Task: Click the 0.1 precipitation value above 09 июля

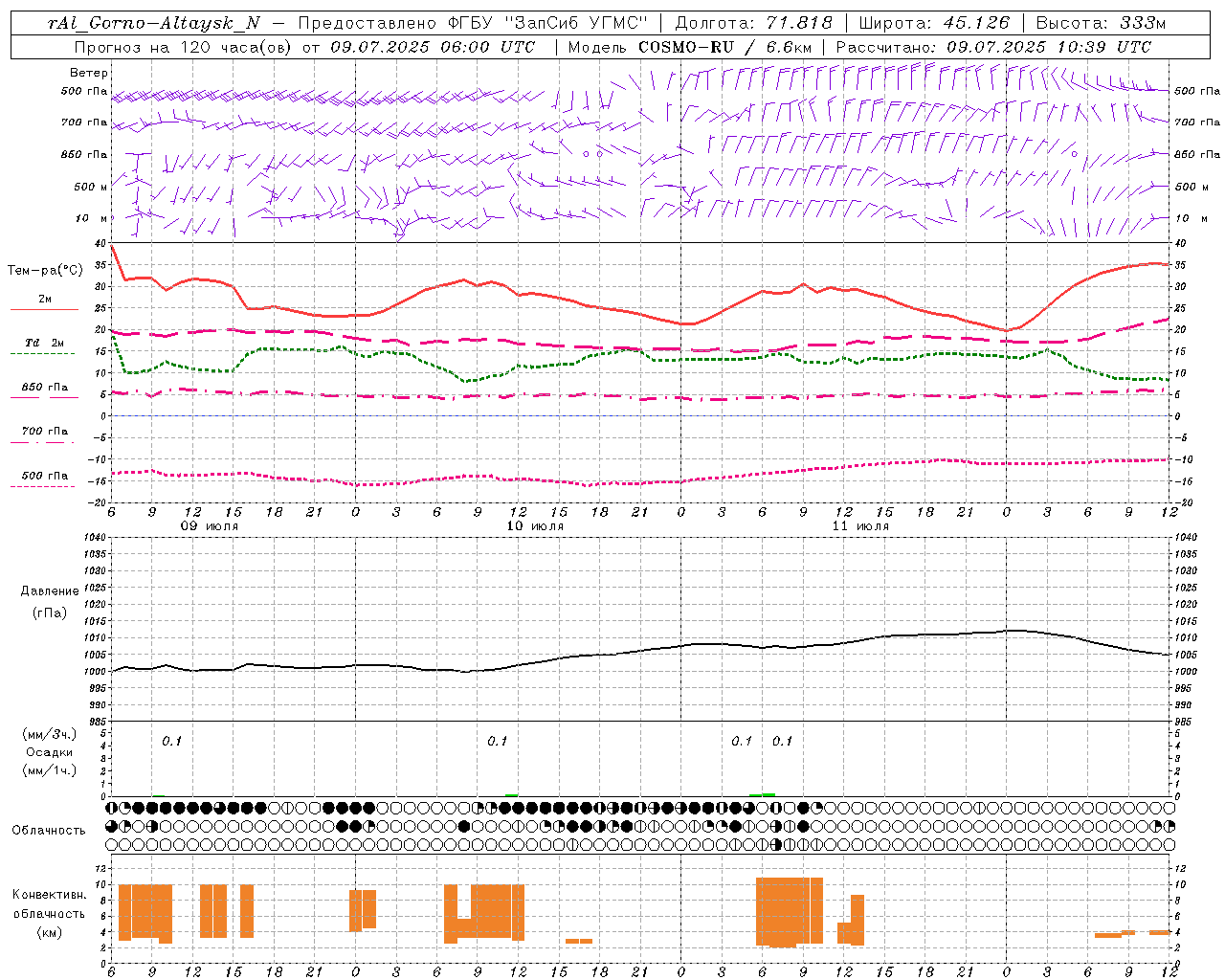Action: 171,741
